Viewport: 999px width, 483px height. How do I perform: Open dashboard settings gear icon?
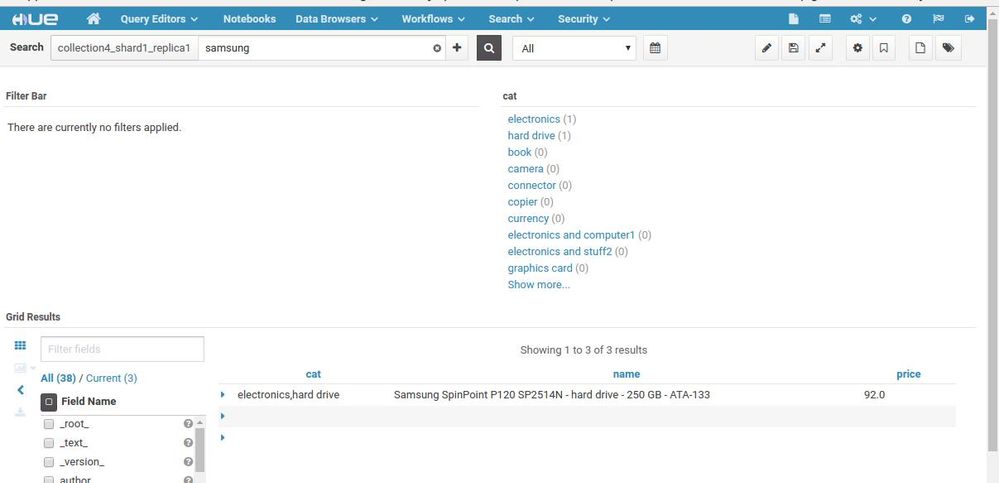[x=858, y=48]
